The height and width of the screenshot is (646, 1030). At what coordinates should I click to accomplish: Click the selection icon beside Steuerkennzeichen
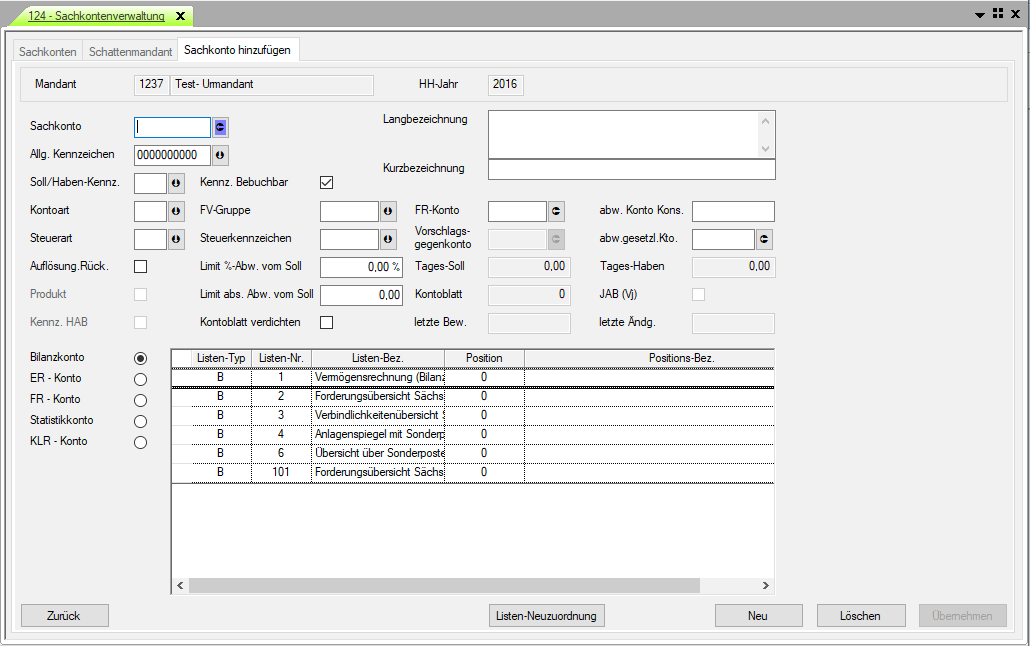[388, 239]
